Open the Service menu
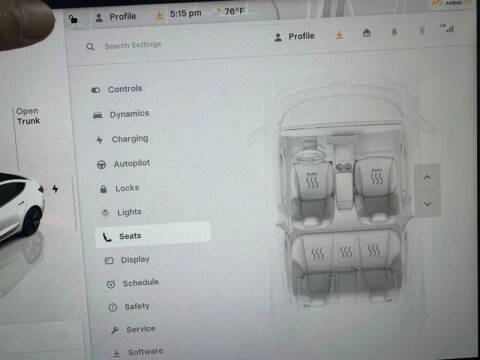This screenshot has width=480, height=360. coord(133,329)
